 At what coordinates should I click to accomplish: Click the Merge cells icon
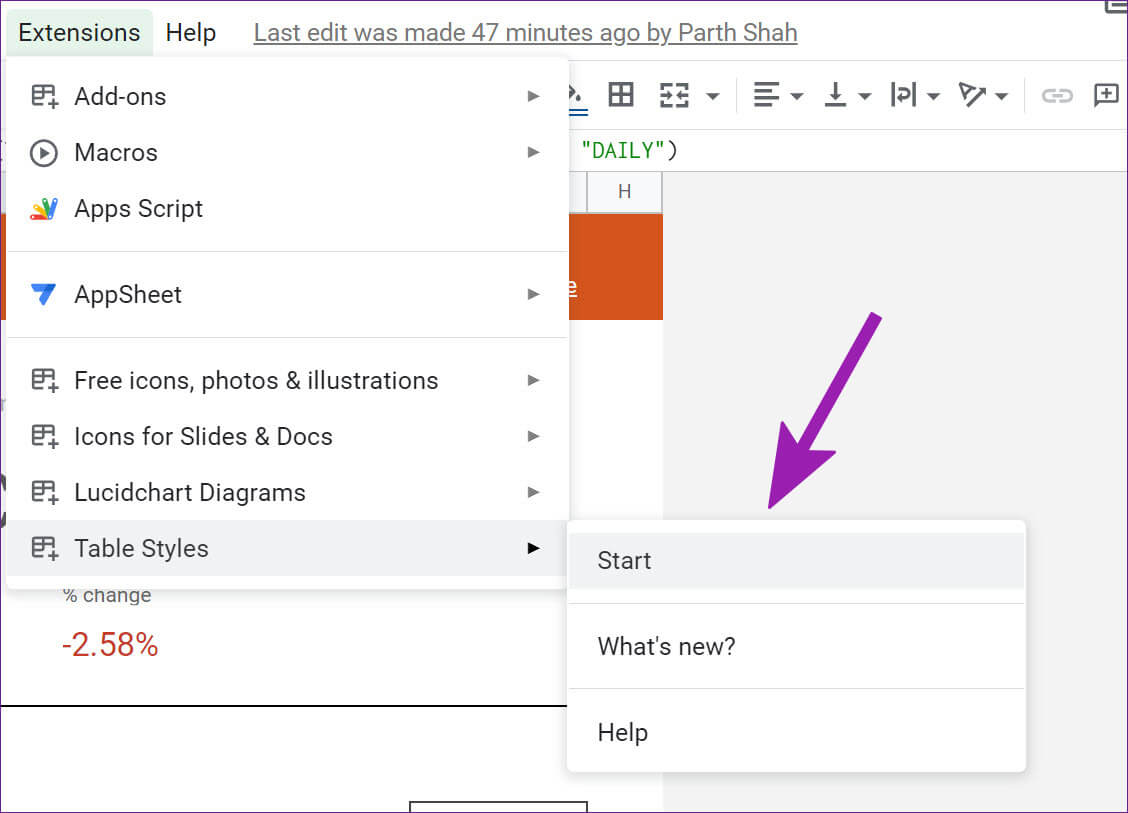pyautogui.click(x=674, y=95)
